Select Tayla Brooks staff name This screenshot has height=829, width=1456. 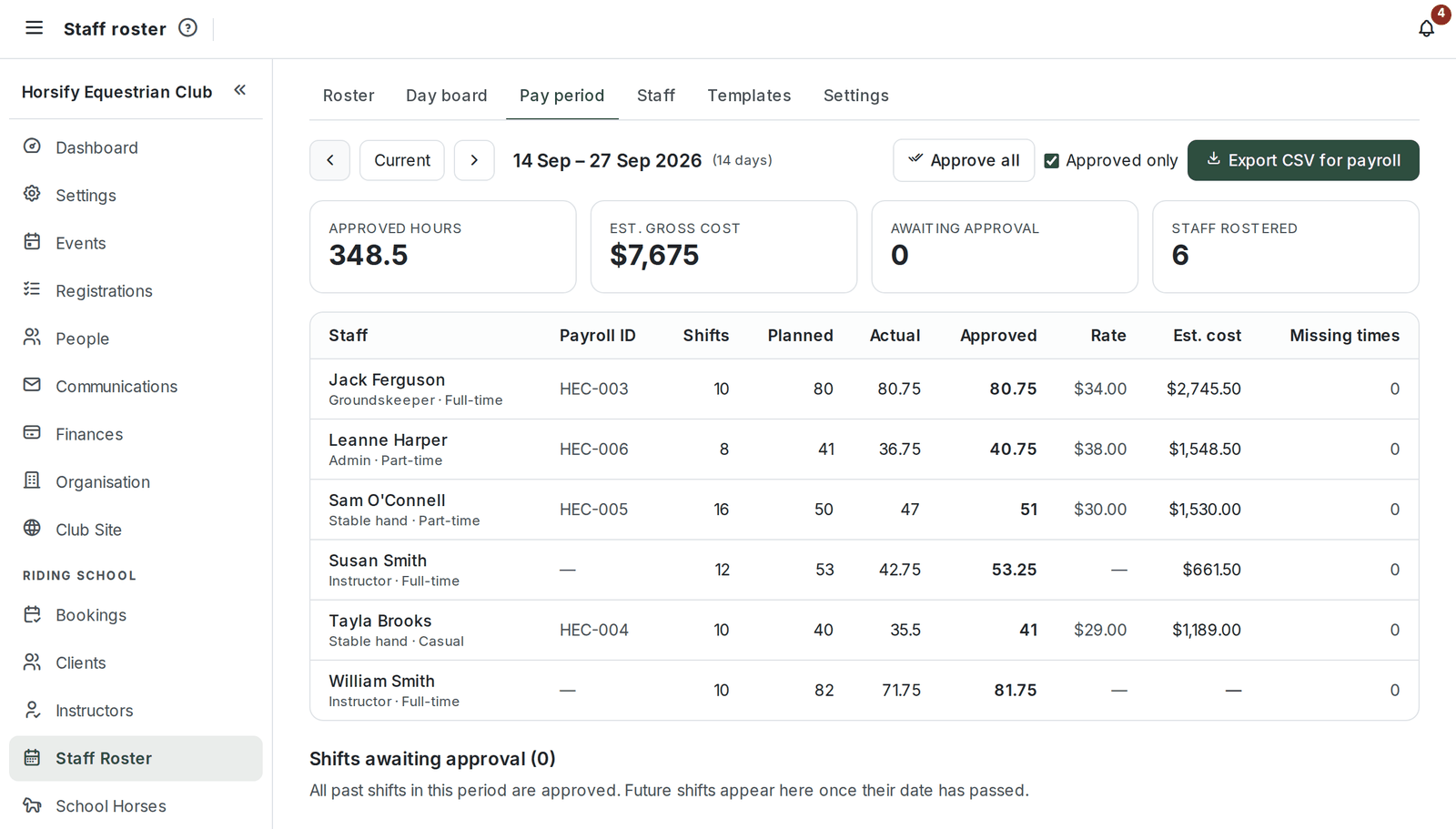coord(379,621)
